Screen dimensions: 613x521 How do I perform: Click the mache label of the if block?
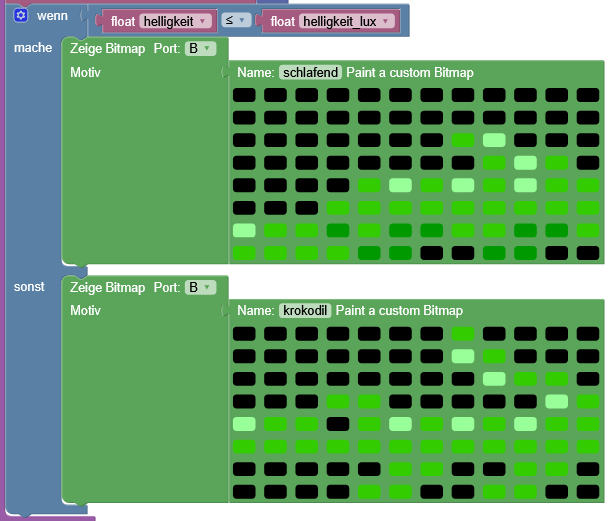[32, 48]
